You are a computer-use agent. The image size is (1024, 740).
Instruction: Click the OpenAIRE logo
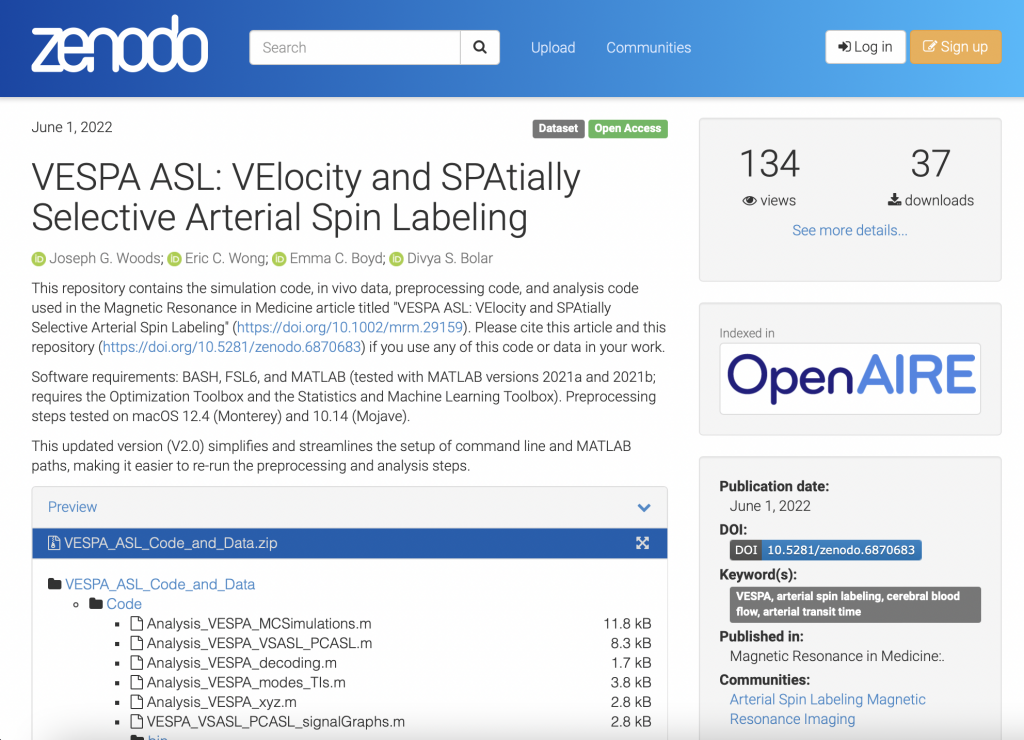pos(850,378)
